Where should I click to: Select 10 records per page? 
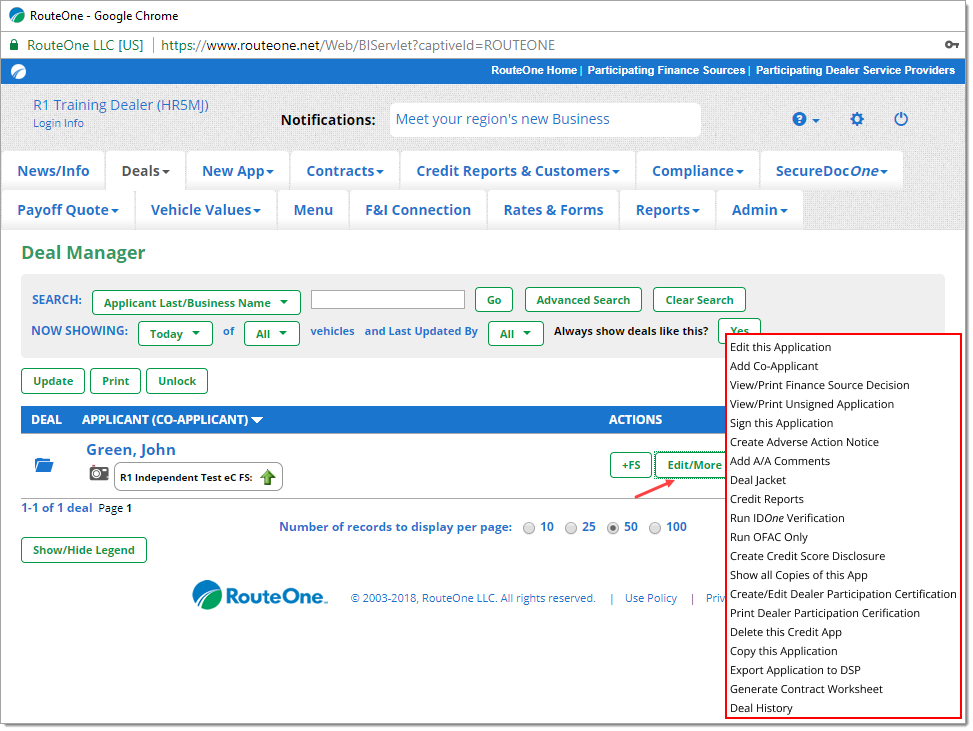coord(529,528)
